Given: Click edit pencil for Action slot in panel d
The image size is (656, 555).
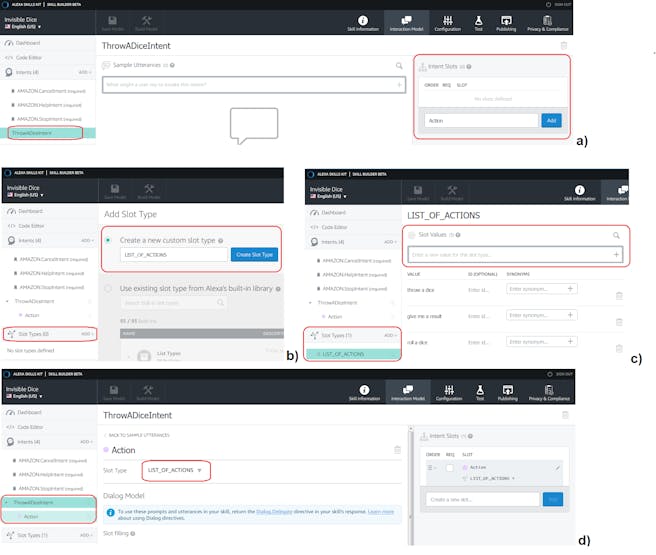Looking at the screenshot, I should [x=557, y=468].
